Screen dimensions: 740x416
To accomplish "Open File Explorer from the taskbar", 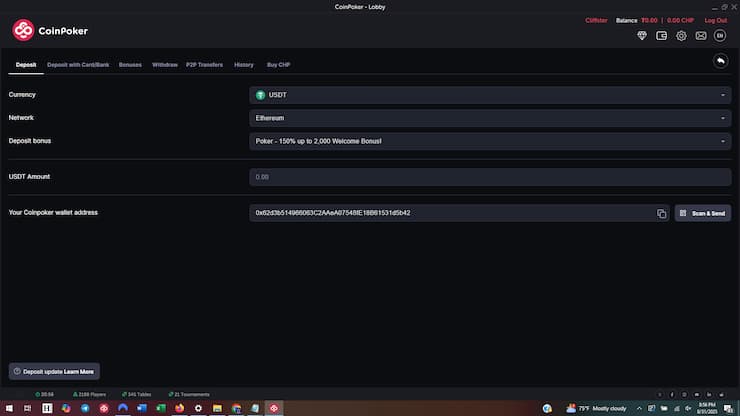I will coord(217,408).
